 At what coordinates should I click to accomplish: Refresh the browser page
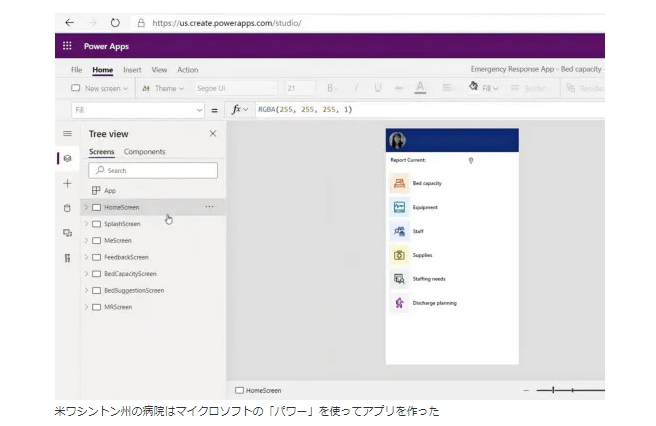(x=115, y=22)
